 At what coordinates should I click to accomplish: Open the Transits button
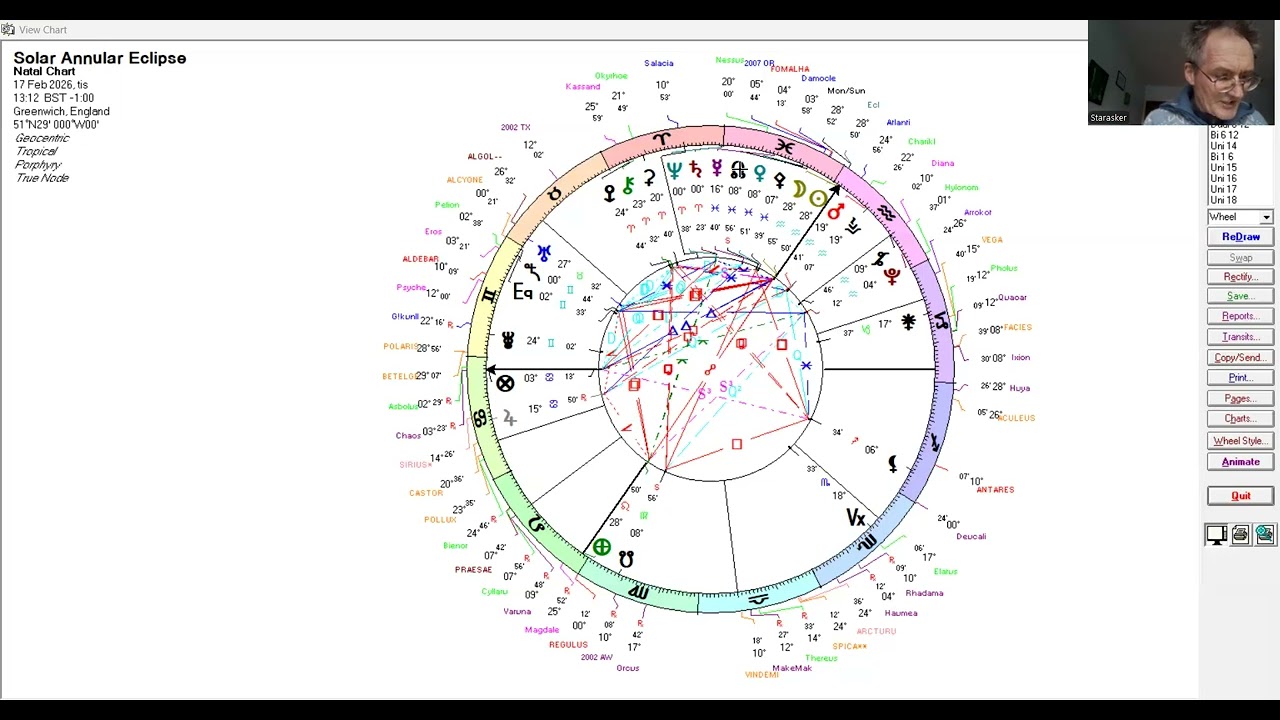[1240, 337]
